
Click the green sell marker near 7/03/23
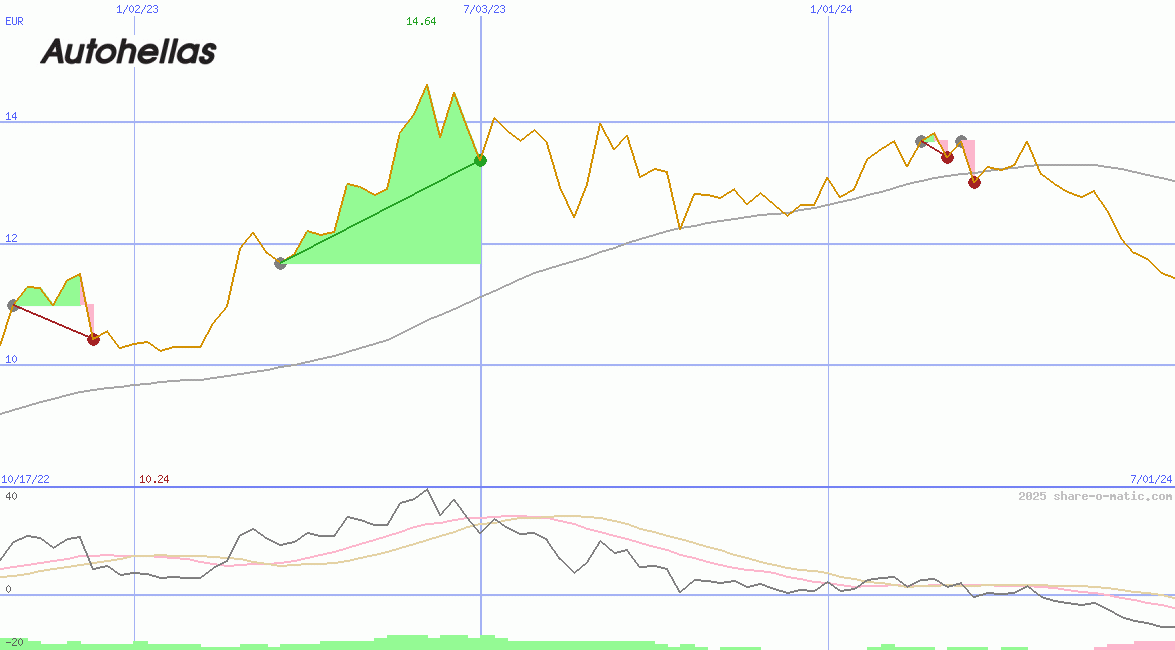[480, 160]
